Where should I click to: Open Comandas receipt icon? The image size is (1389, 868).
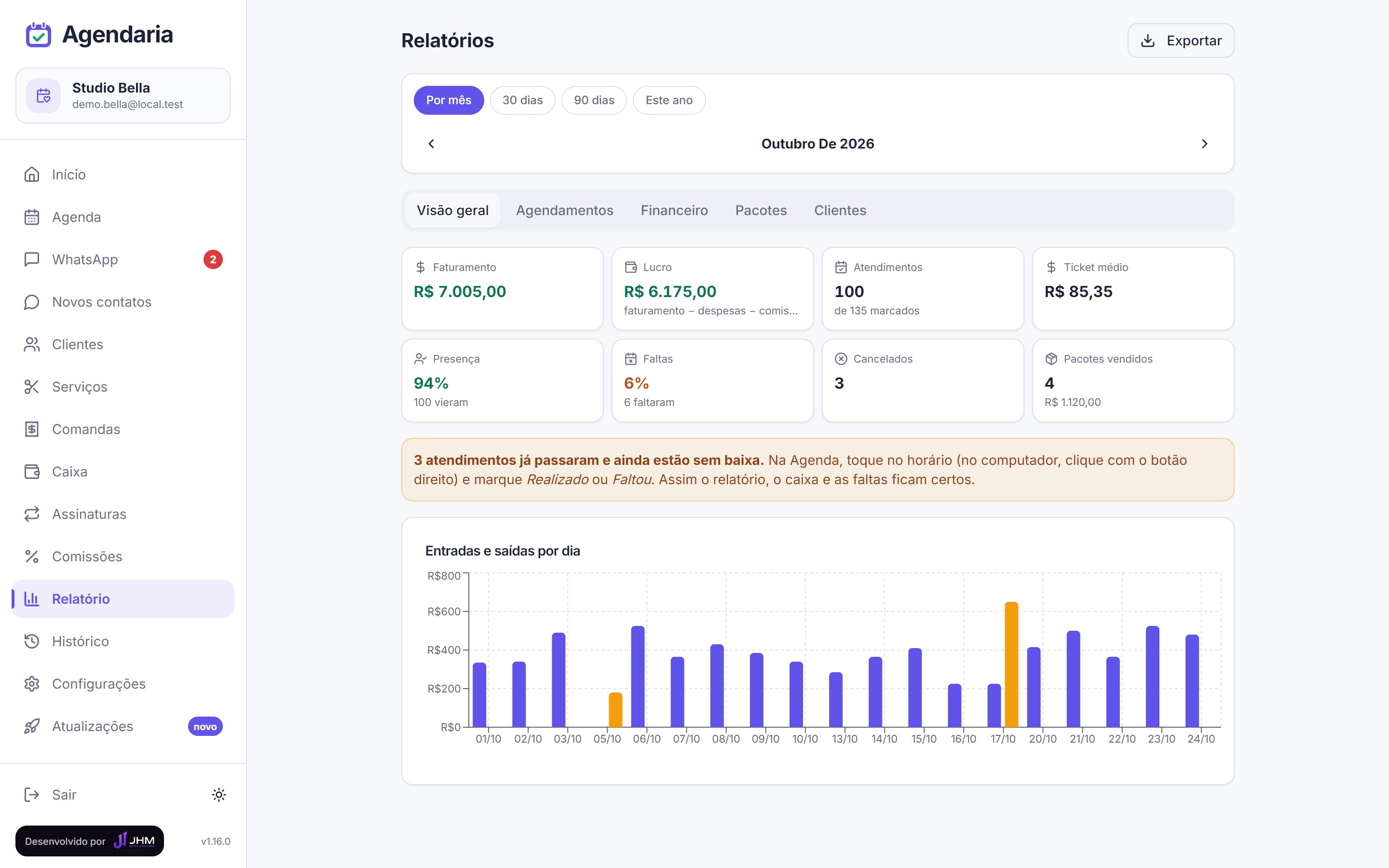31,429
